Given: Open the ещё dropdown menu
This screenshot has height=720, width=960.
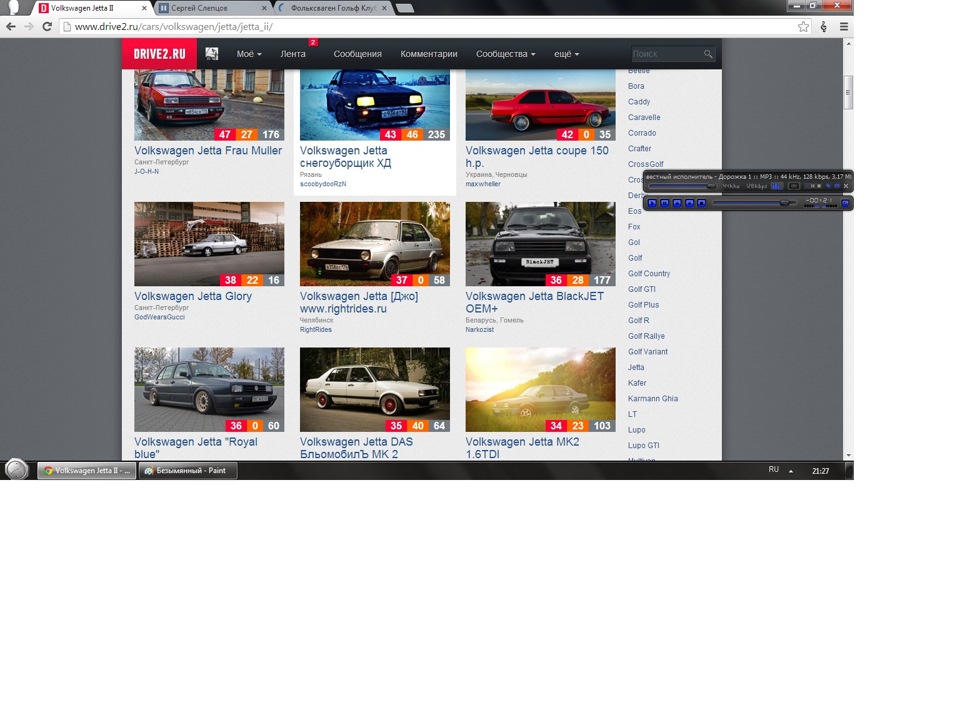Looking at the screenshot, I should (x=566, y=54).
